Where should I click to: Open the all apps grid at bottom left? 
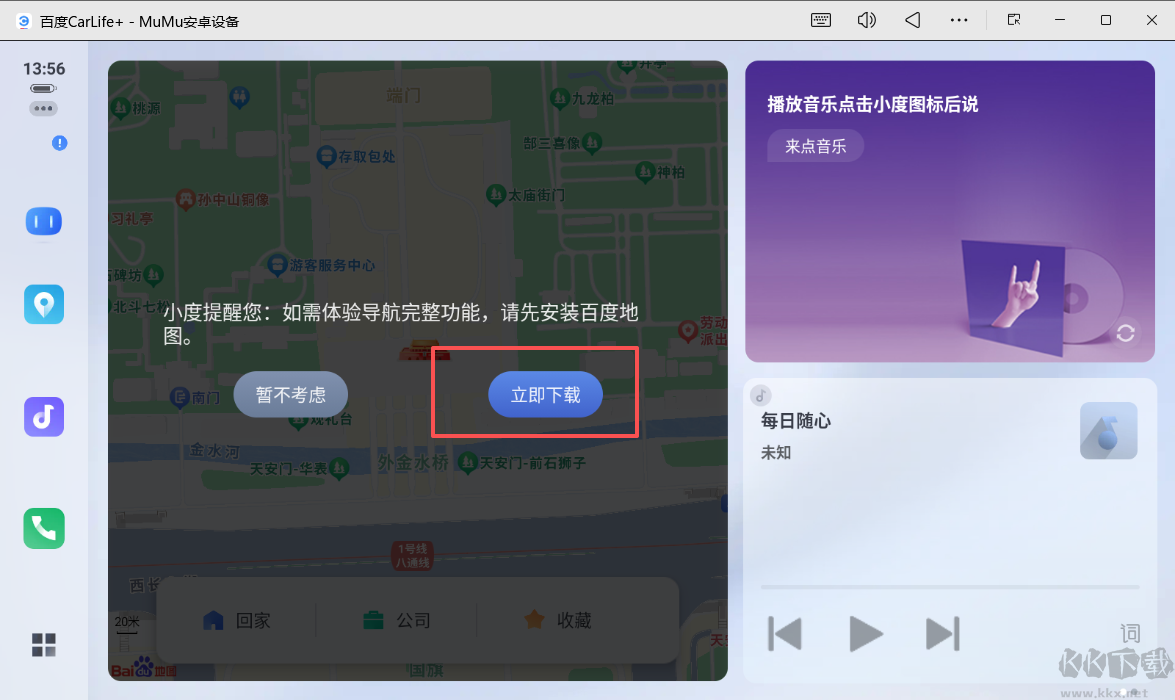(x=43, y=646)
